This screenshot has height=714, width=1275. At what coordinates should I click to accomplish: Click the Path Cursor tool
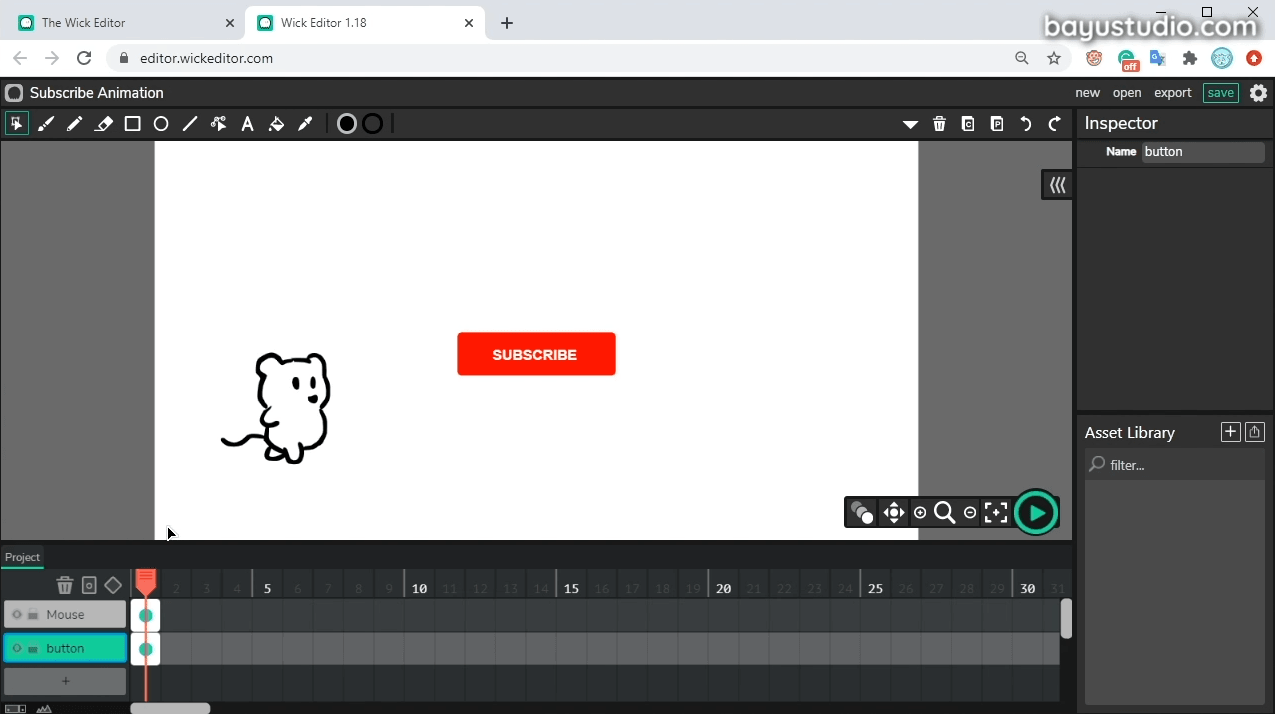(x=218, y=124)
